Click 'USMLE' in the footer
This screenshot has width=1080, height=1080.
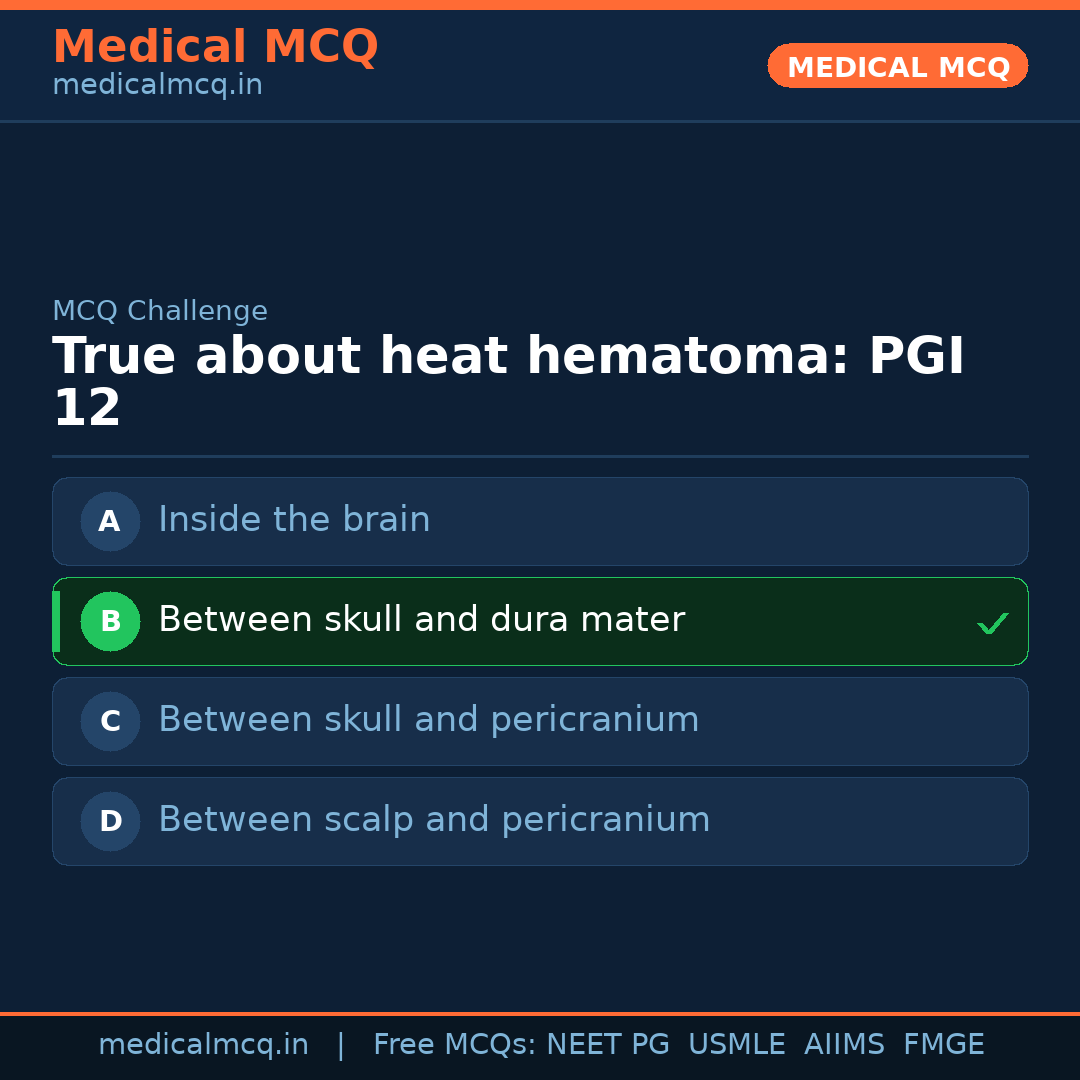736,1045
